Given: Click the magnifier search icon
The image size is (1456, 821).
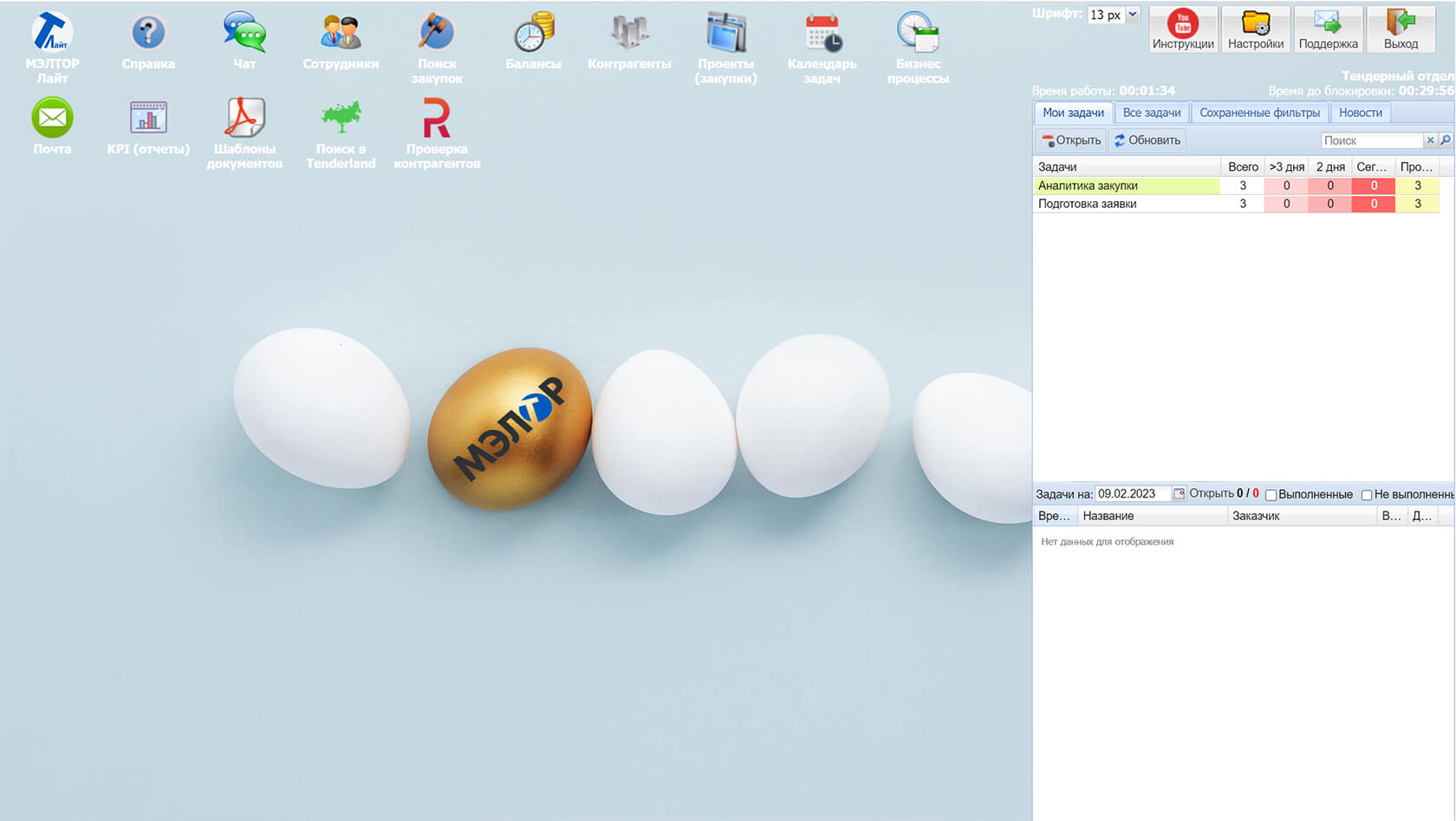Looking at the screenshot, I should coord(1445,140).
